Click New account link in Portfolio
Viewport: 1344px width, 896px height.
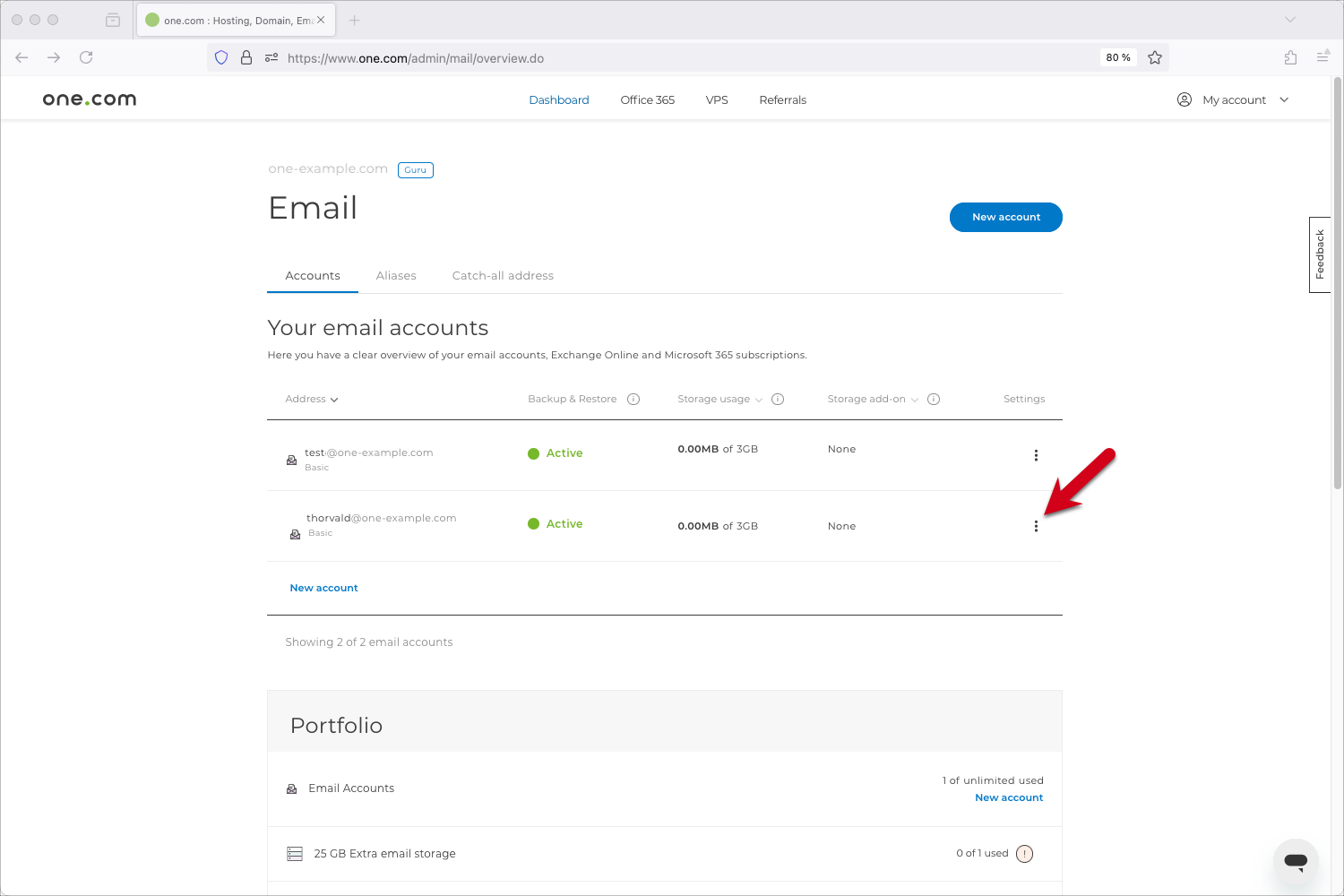coord(1009,797)
